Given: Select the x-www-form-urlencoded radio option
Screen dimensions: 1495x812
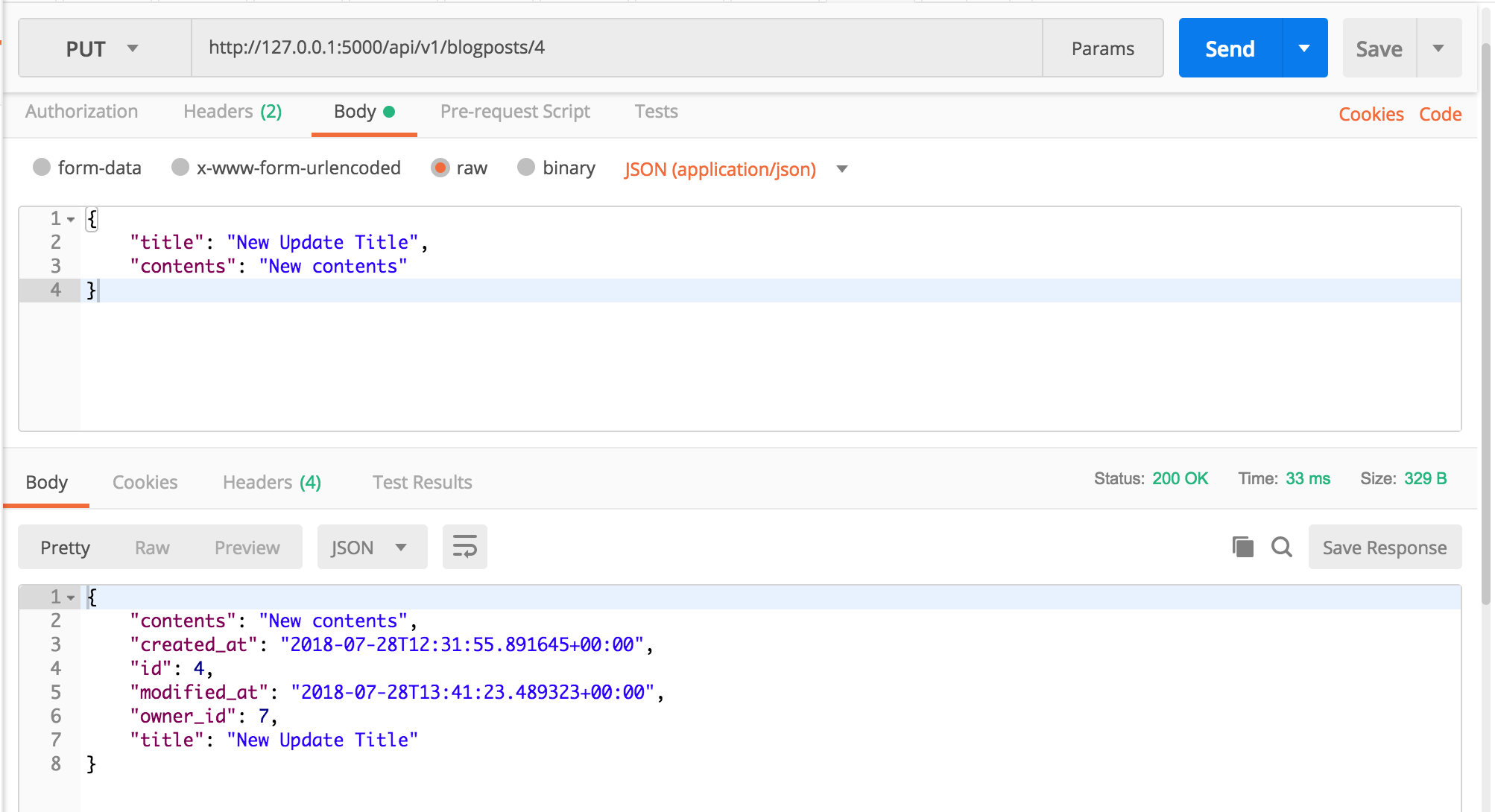Looking at the screenshot, I should [x=180, y=168].
